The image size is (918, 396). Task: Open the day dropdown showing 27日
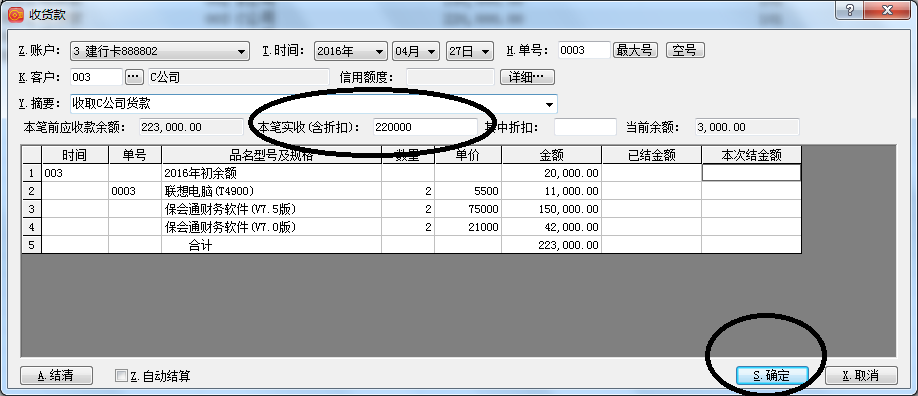(x=470, y=51)
